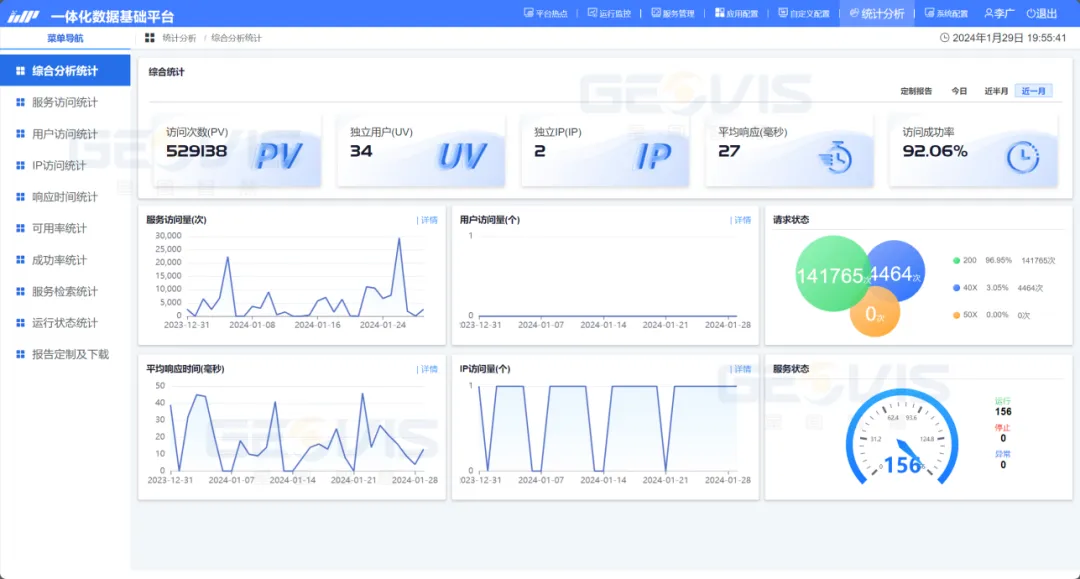
Task: Click the 定制报告 button
Action: click(916, 91)
